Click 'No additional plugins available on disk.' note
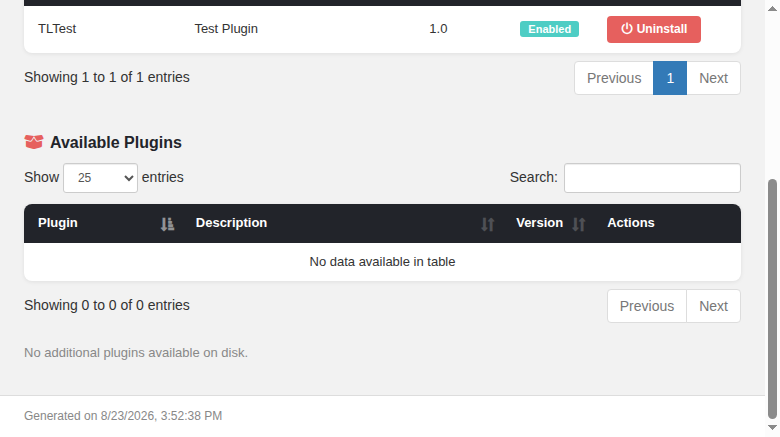The width and height of the screenshot is (780, 437). pyautogui.click(x=136, y=353)
